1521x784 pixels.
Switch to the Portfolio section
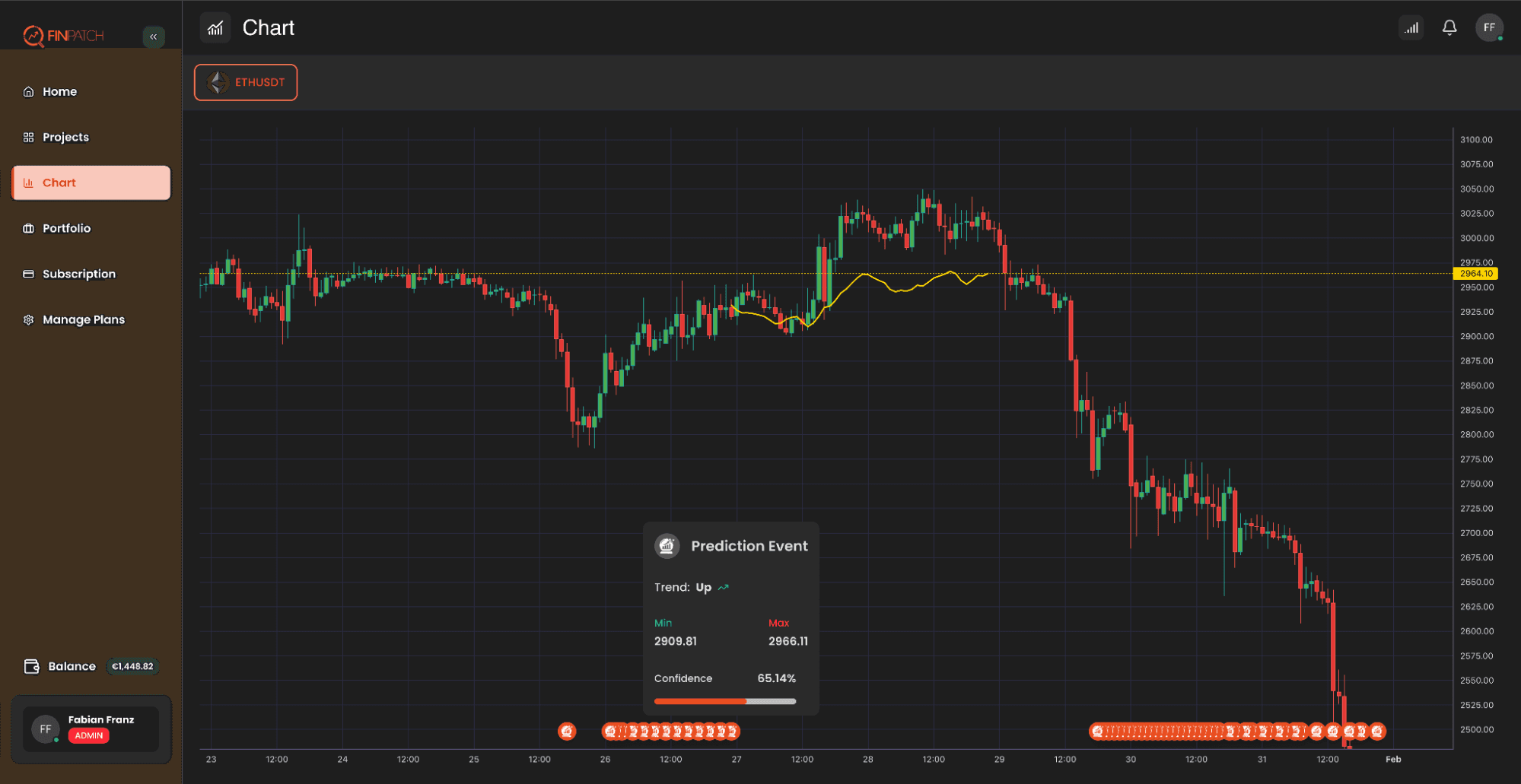pyautogui.click(x=66, y=228)
